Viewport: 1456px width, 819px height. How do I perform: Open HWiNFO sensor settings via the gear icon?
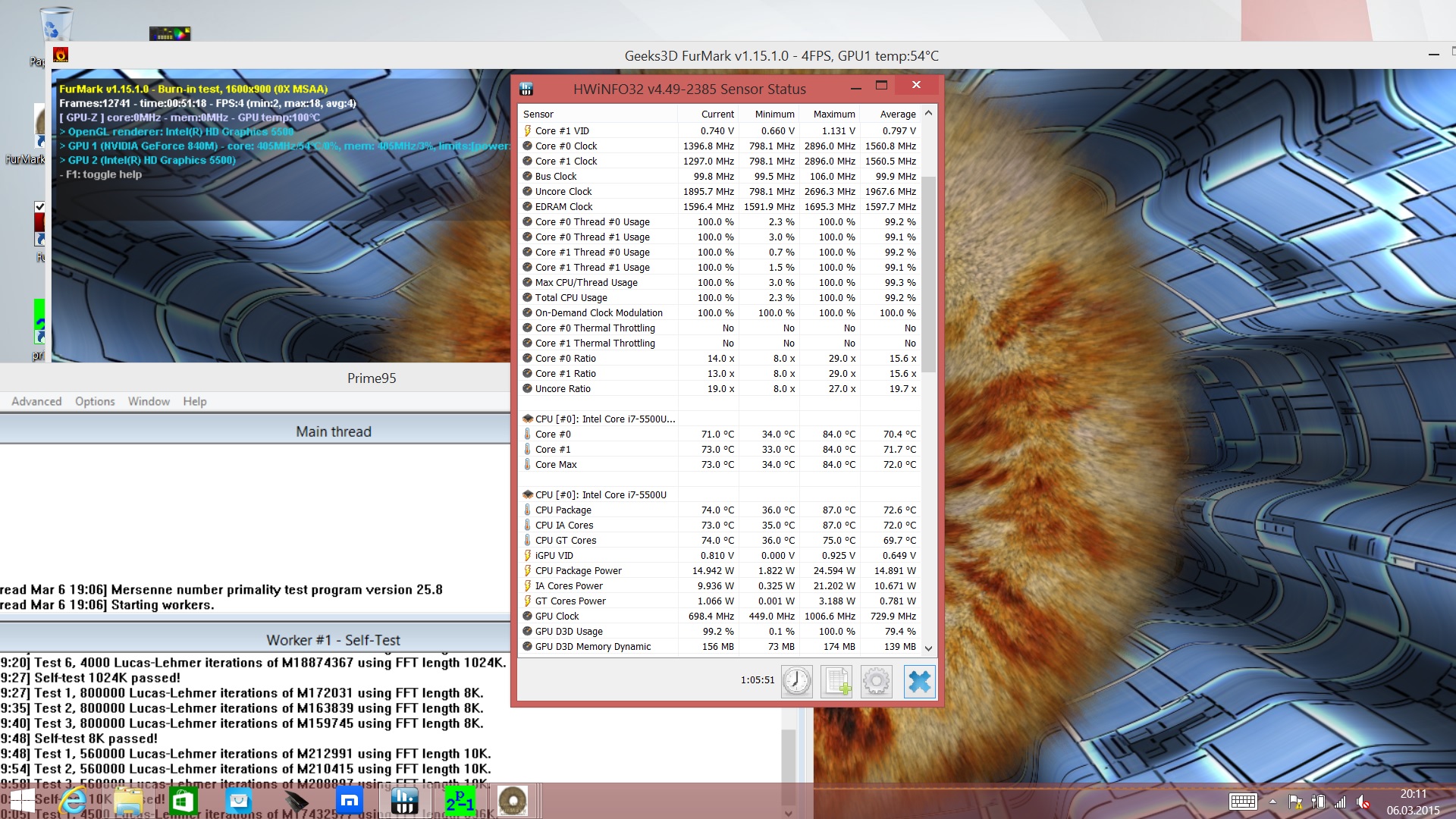pyautogui.click(x=877, y=681)
